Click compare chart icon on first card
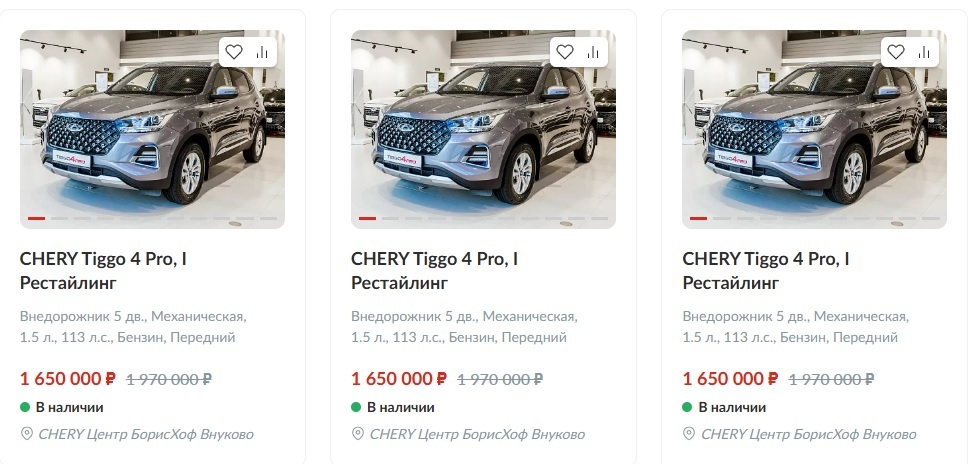 263,52
